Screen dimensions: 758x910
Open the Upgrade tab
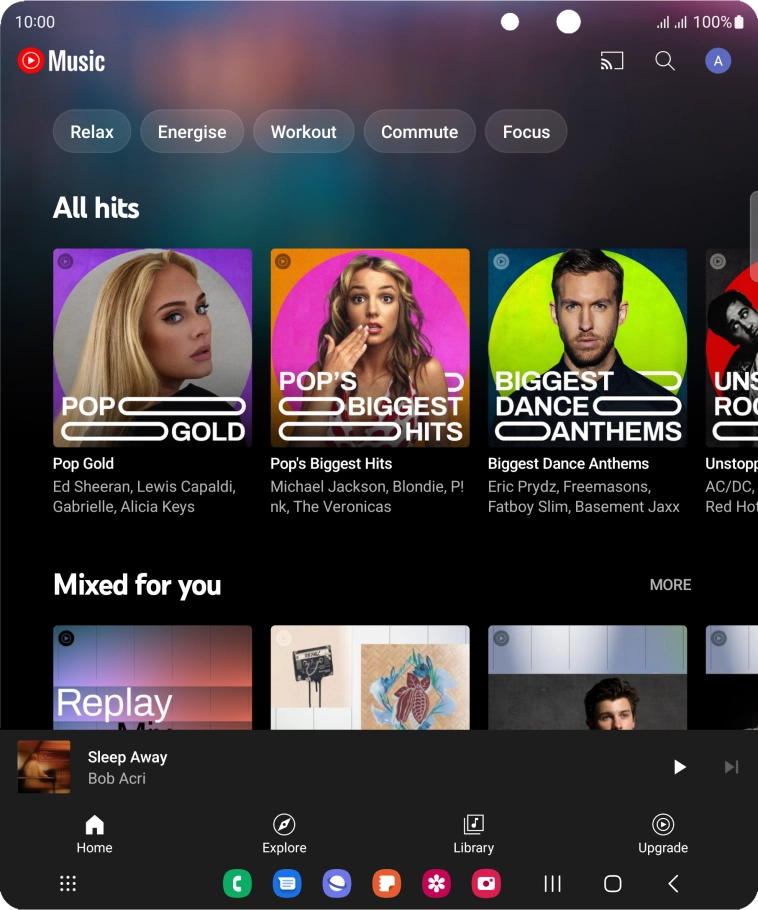click(x=663, y=834)
